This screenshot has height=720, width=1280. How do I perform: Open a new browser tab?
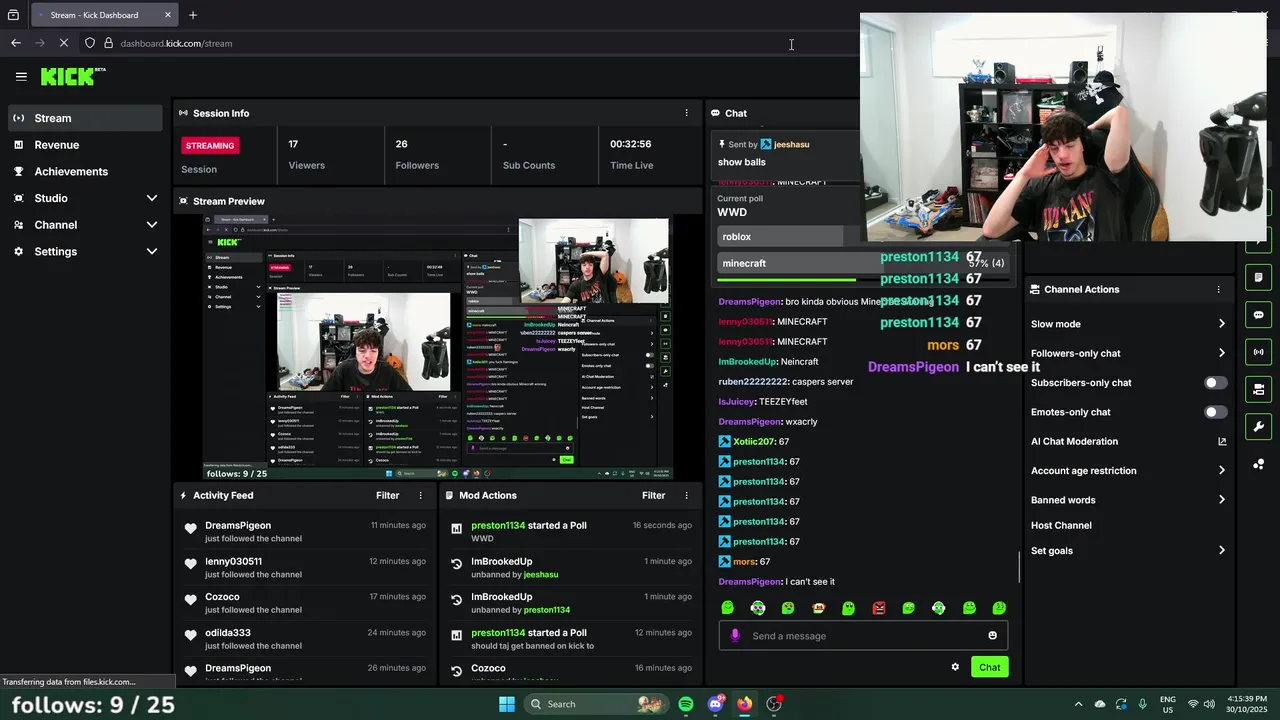point(193,15)
